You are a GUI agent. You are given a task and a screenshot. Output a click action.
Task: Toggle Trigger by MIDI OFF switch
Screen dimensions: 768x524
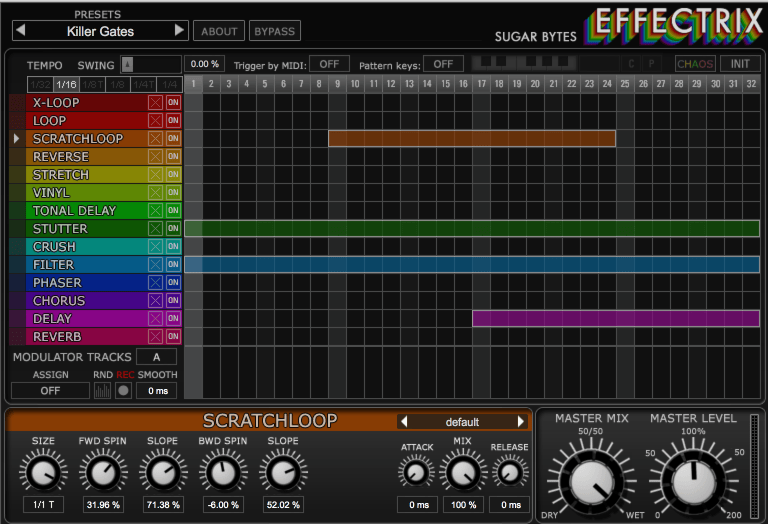[329, 64]
